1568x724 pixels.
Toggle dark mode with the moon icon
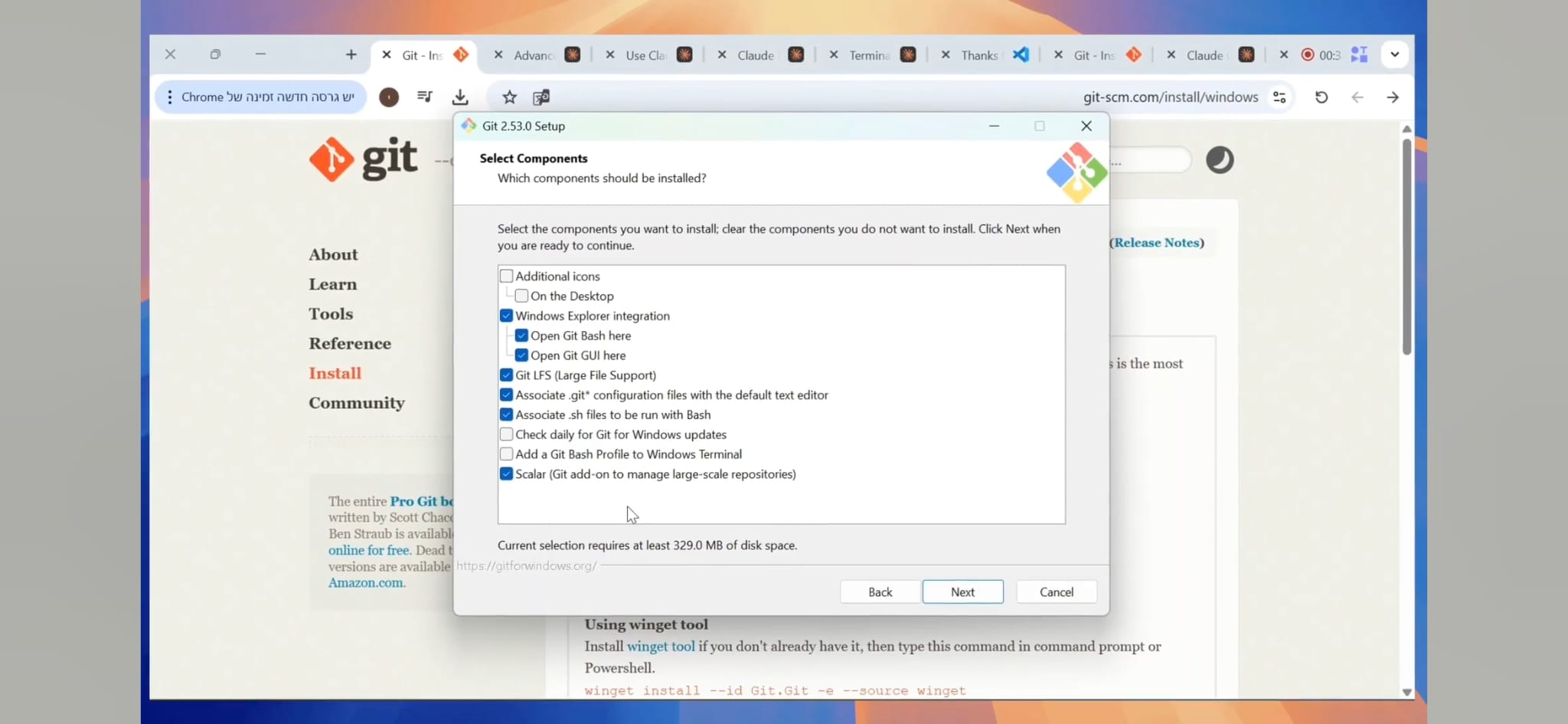(1220, 159)
